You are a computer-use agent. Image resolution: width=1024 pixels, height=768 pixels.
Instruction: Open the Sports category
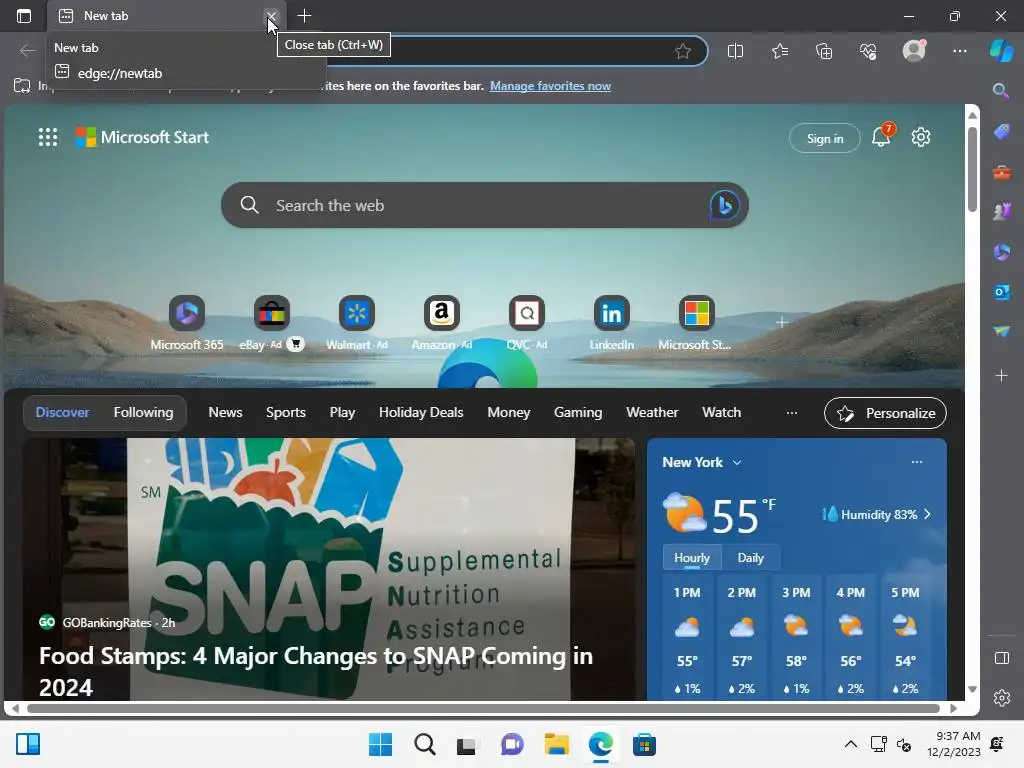(x=285, y=413)
